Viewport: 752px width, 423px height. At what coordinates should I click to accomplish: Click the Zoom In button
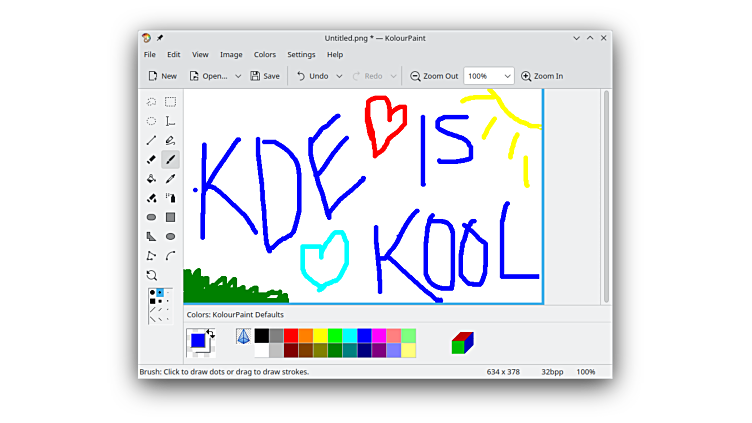tap(541, 76)
